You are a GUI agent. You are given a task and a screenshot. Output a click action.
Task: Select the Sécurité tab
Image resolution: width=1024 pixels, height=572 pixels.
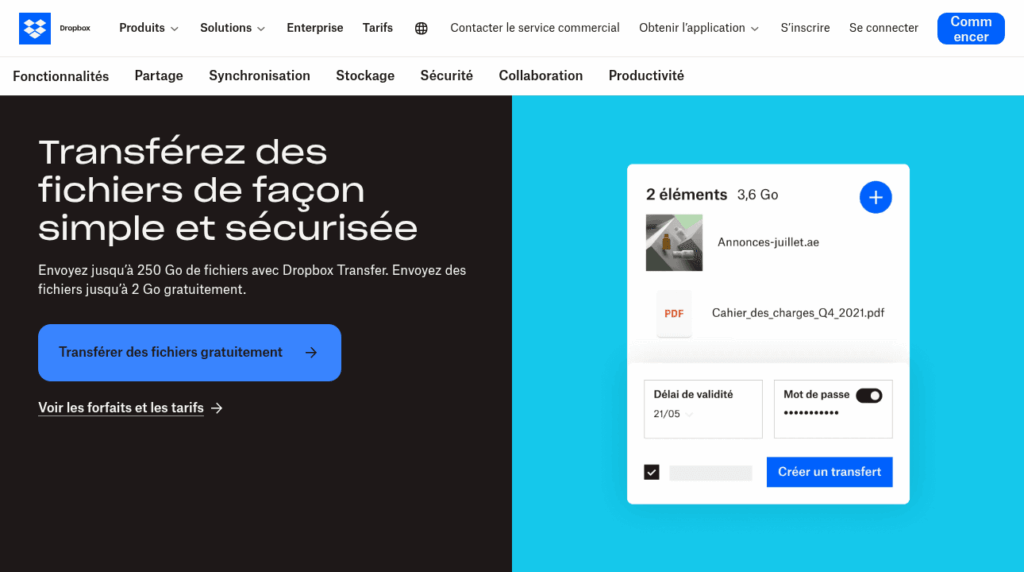click(447, 76)
